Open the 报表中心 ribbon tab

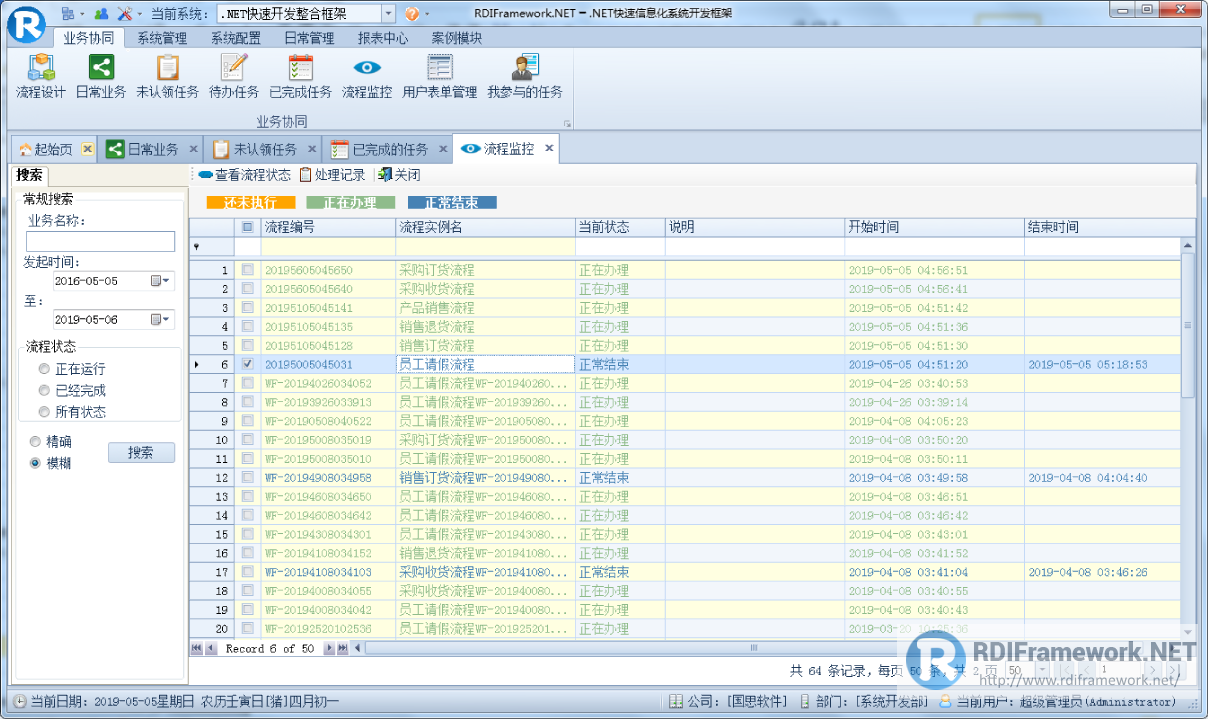point(383,38)
